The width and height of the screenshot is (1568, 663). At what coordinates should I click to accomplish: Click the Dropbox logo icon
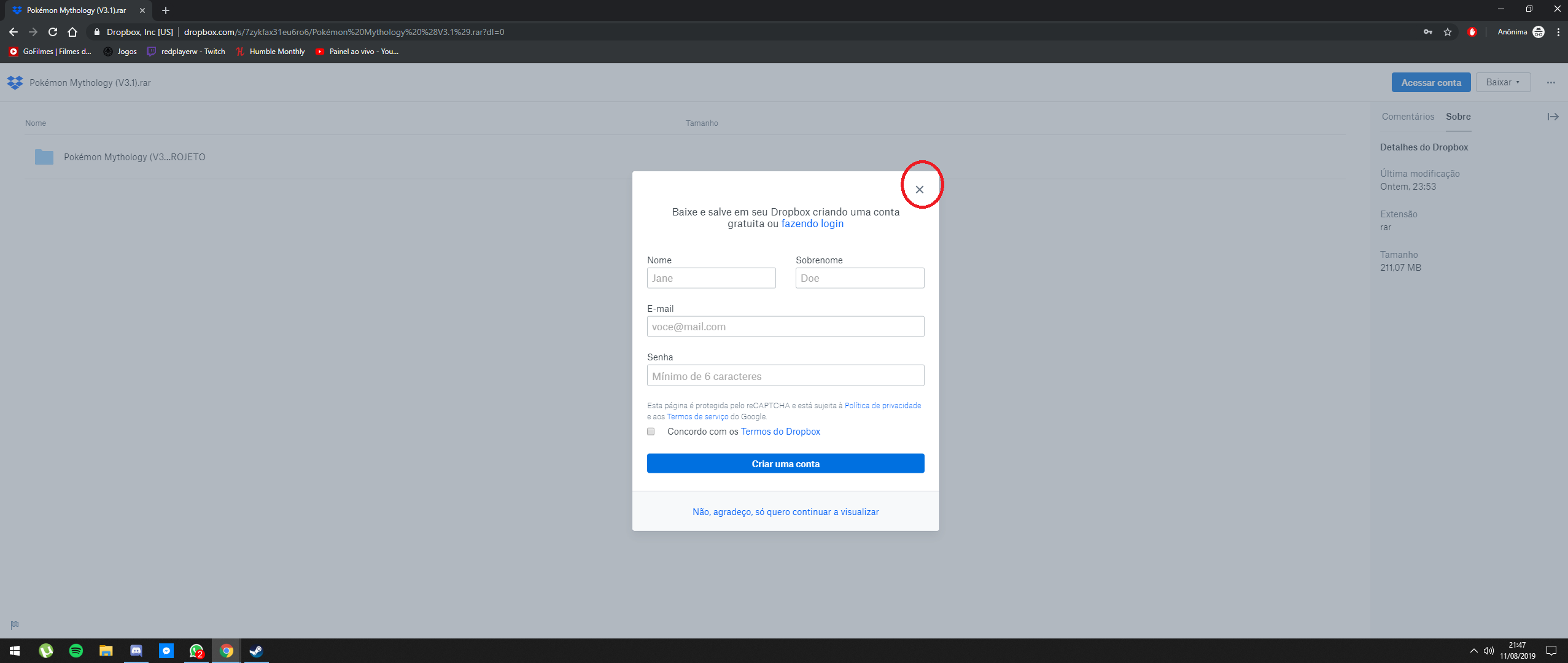[15, 83]
